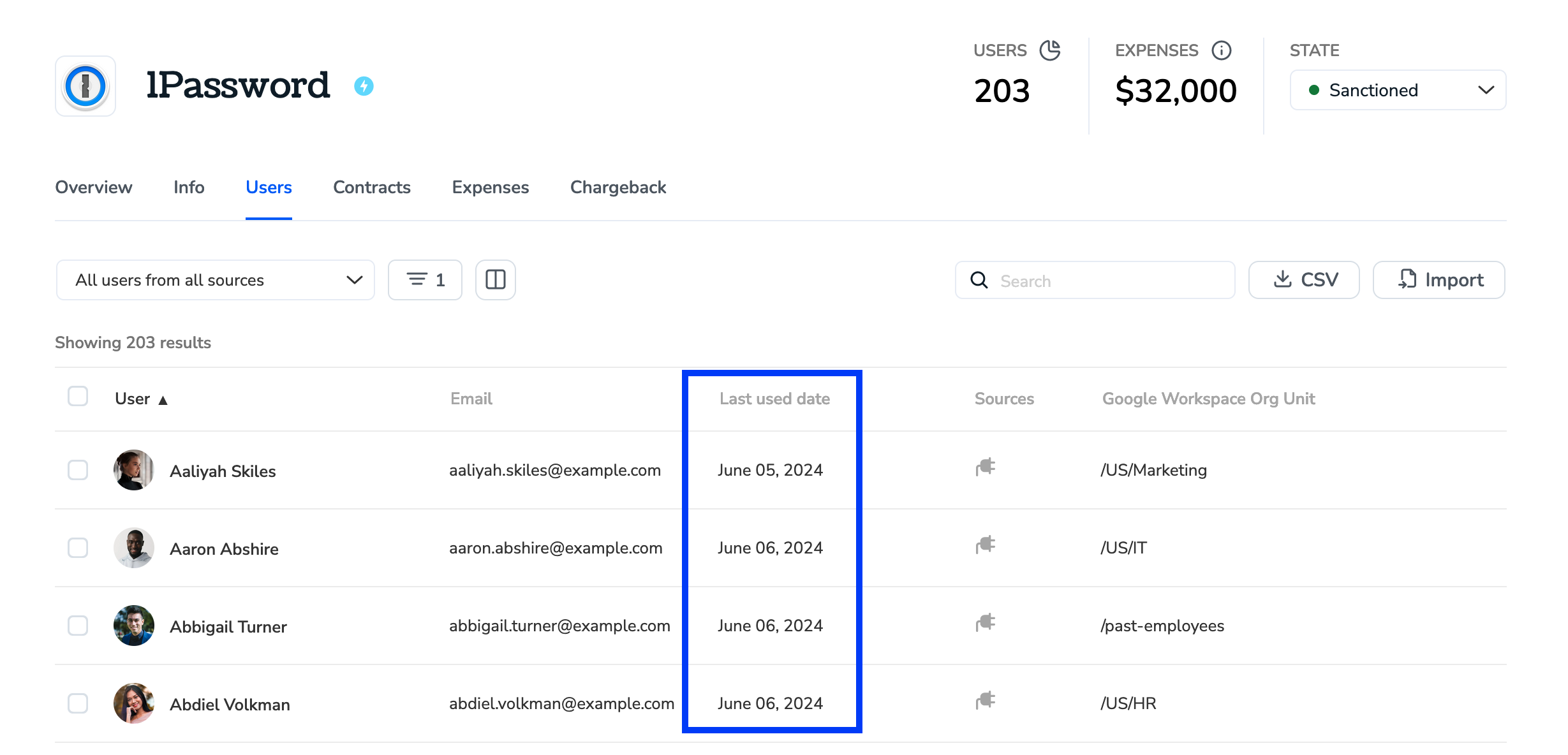Open the filters button showing 1

point(425,280)
